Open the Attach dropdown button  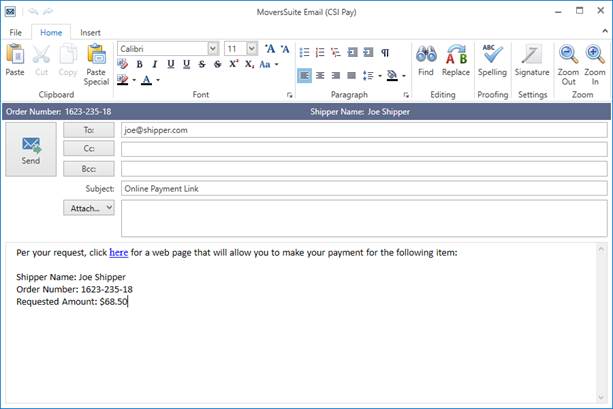pyautogui.click(x=88, y=208)
